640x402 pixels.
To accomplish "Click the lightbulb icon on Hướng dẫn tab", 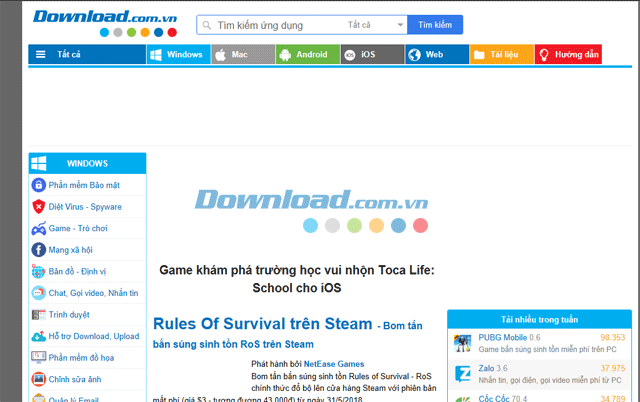I will pyautogui.click(x=544, y=55).
